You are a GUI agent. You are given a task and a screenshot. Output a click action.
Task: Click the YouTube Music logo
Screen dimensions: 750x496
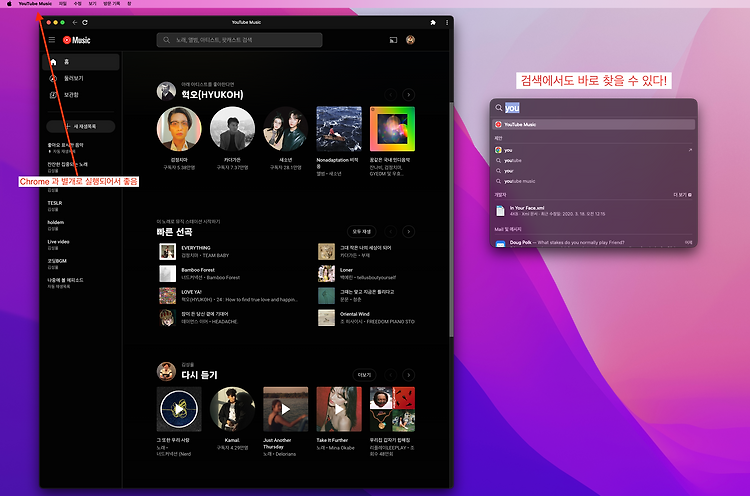pyautogui.click(x=77, y=40)
